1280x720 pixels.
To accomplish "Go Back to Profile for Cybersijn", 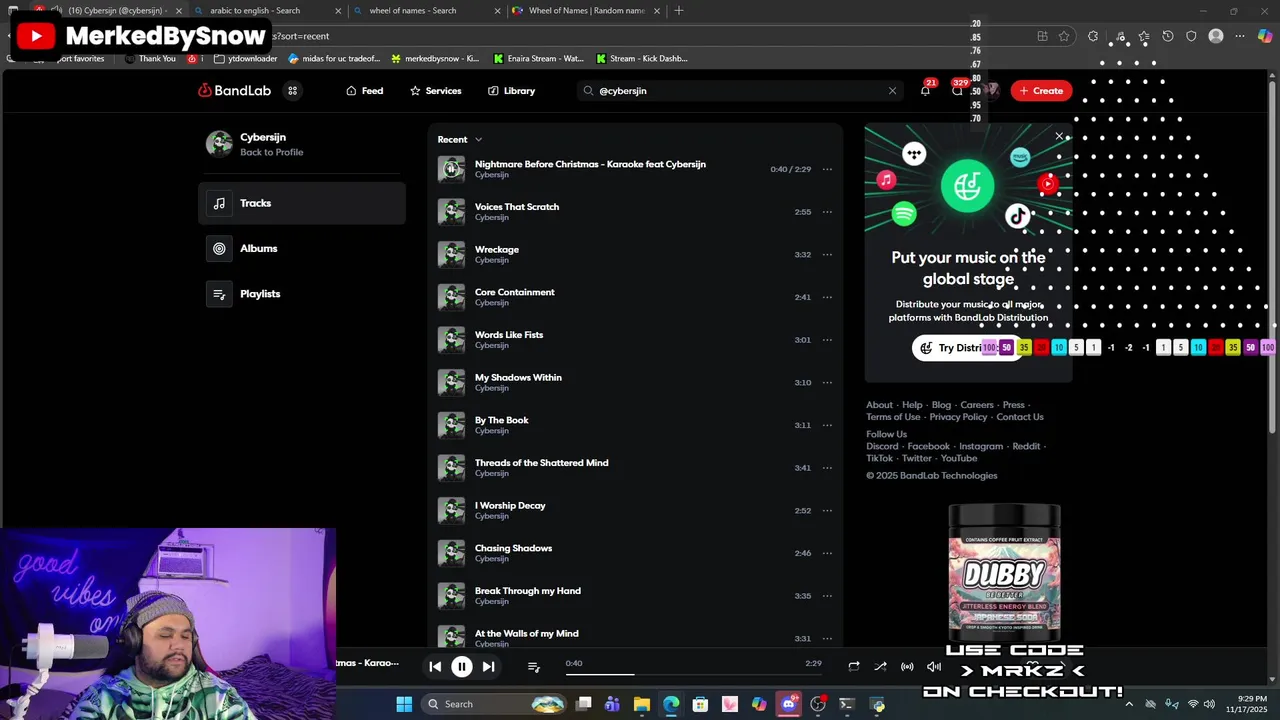I will (271, 153).
